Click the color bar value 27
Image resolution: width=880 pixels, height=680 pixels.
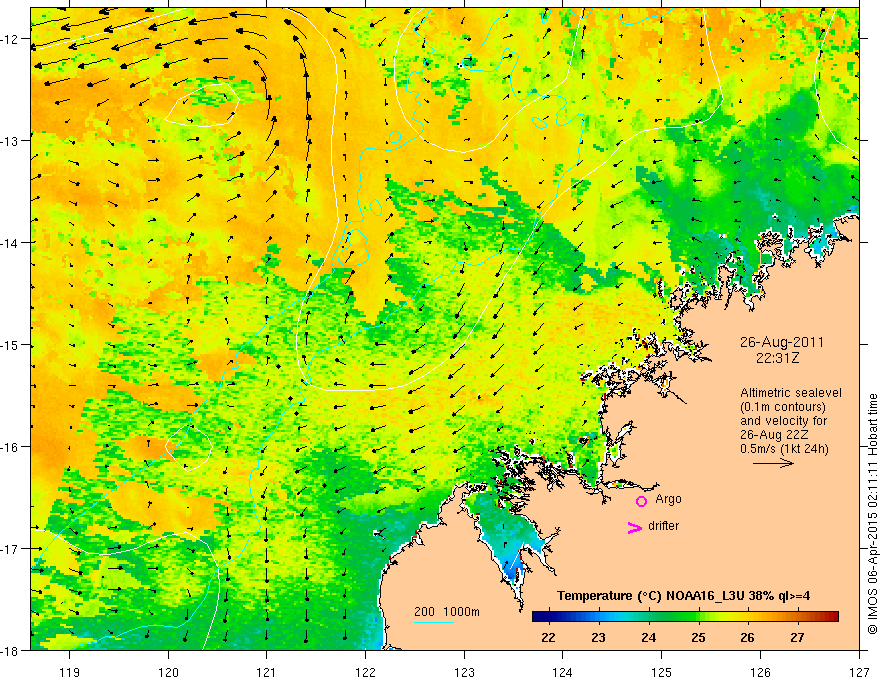[x=798, y=637]
